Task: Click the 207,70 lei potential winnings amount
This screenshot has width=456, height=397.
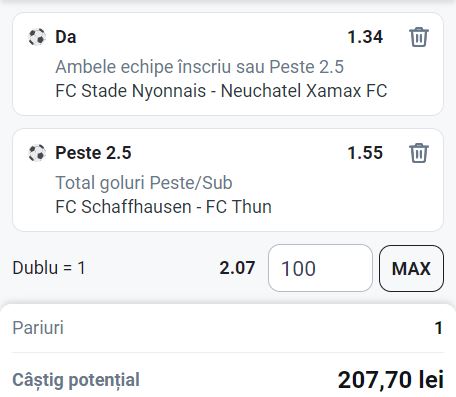Action: pos(391,380)
